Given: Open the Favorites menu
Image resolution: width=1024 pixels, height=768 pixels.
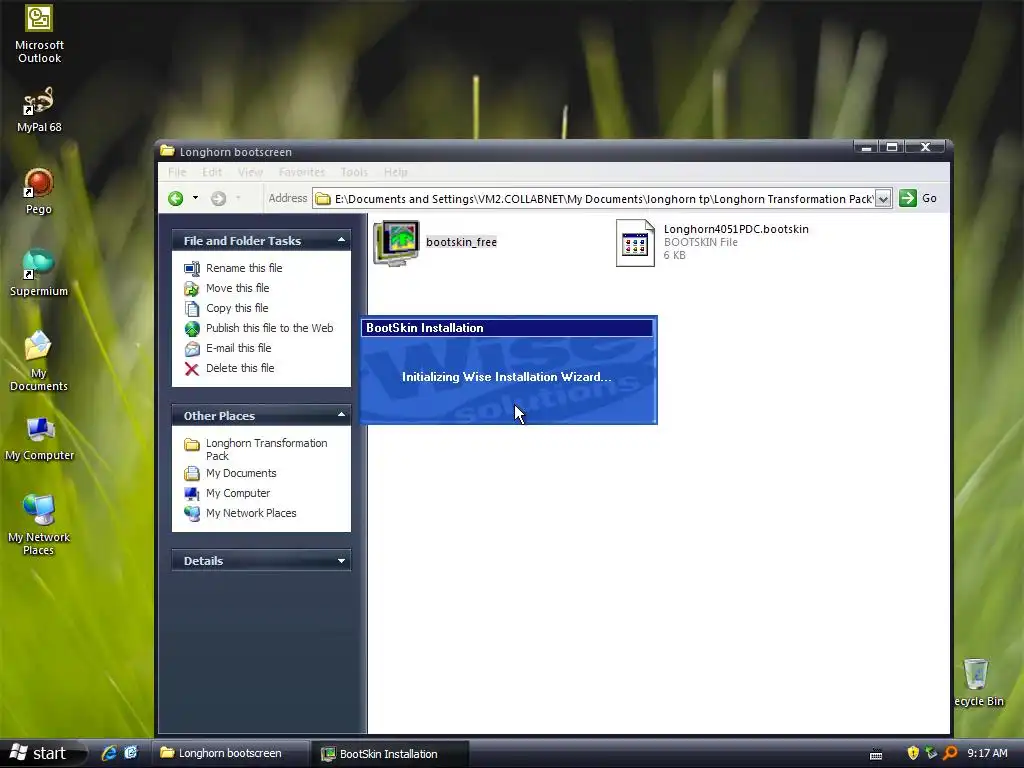Looking at the screenshot, I should pos(302,172).
